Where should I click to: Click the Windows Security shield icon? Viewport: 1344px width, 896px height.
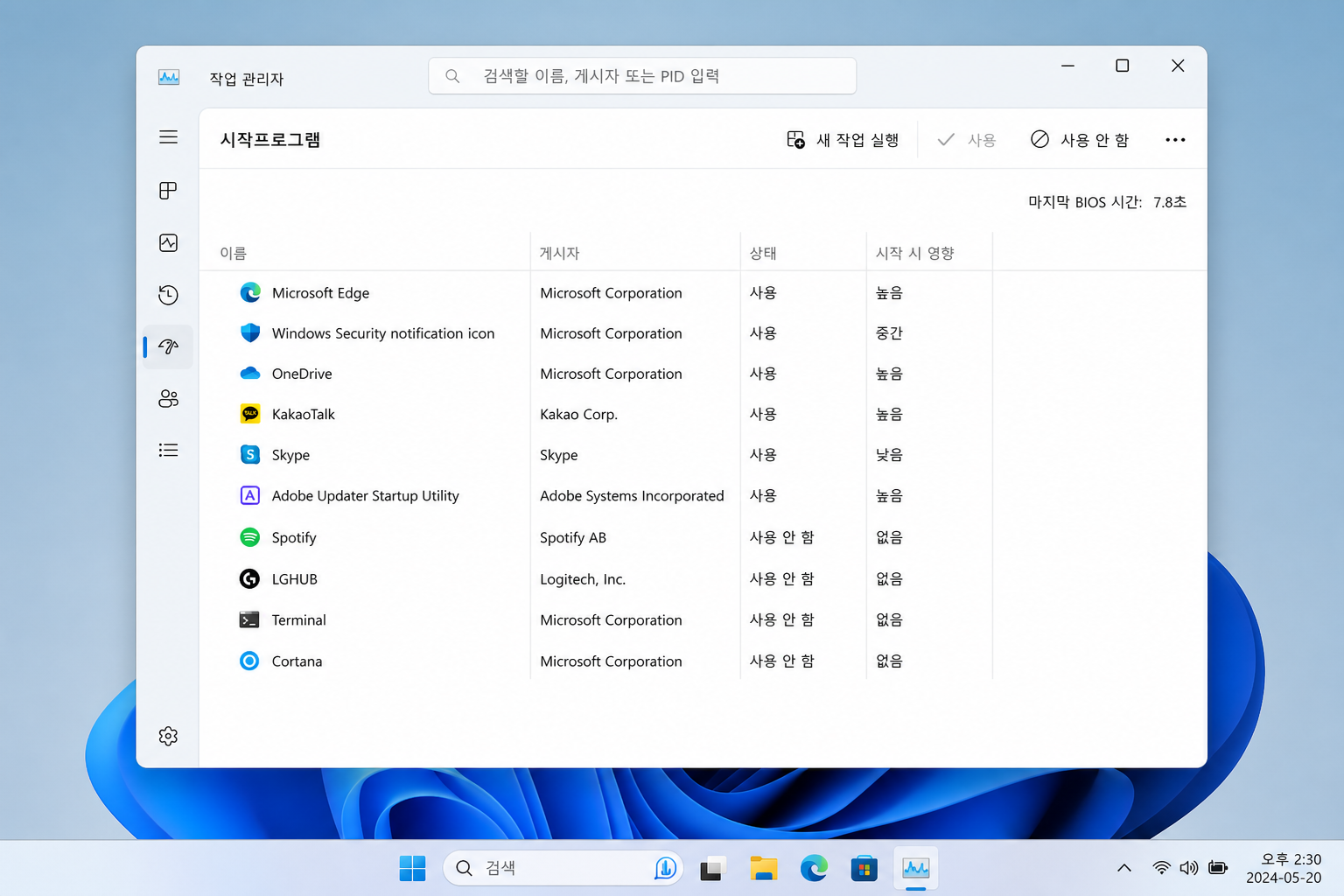[250, 332]
